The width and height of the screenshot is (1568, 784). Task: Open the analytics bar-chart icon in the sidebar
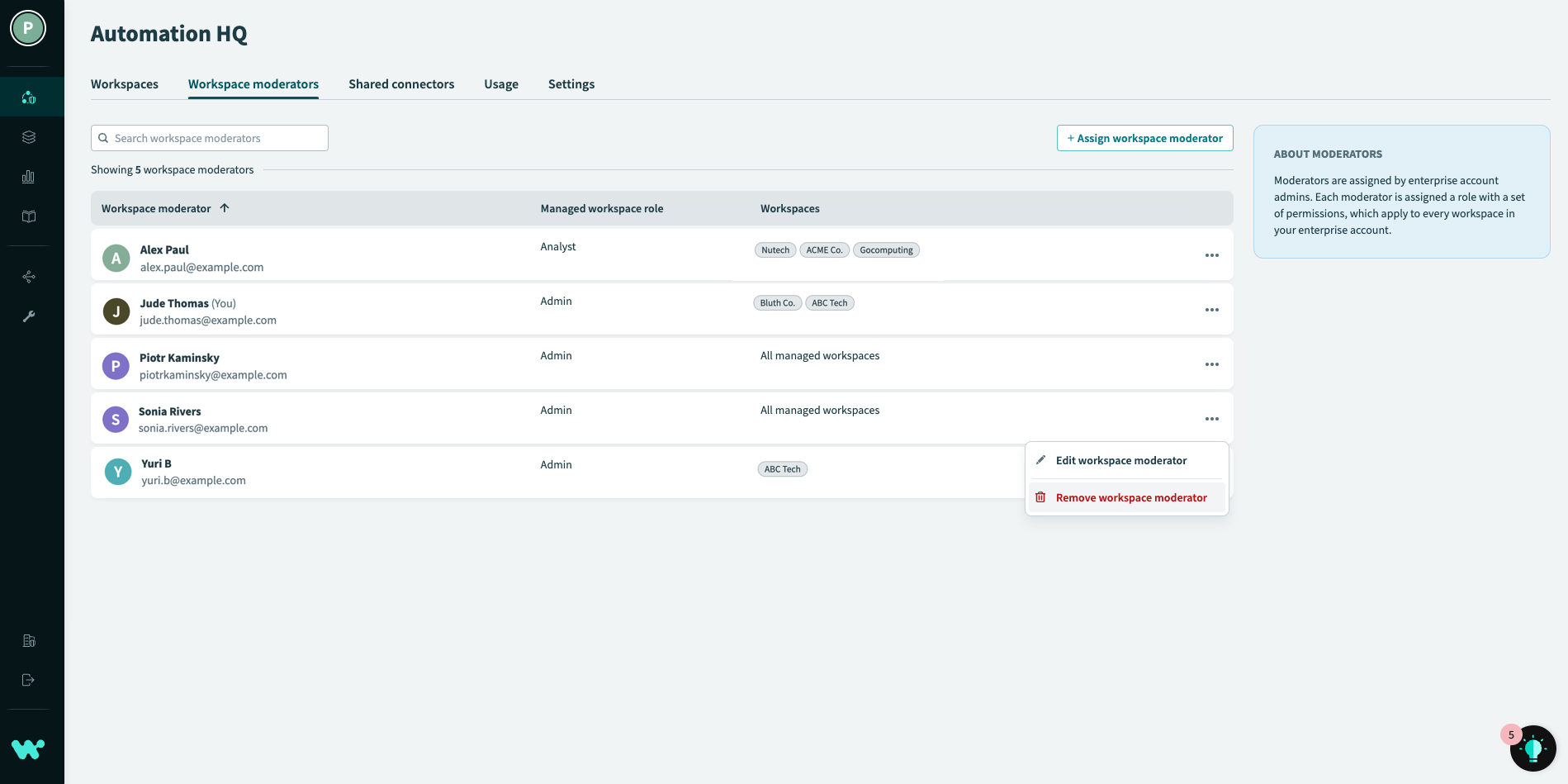[29, 176]
